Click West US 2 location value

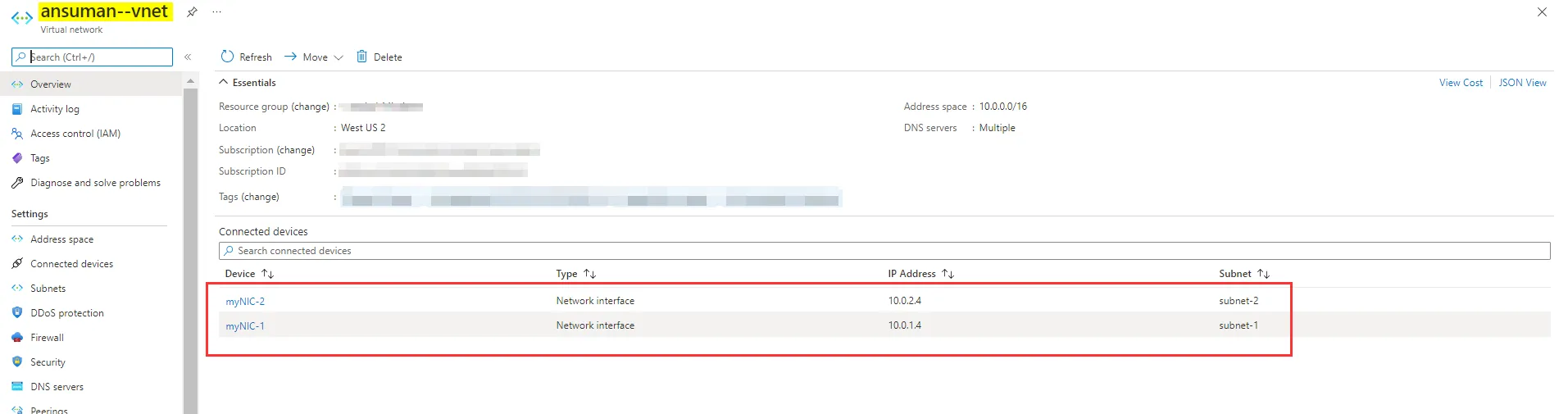click(363, 128)
